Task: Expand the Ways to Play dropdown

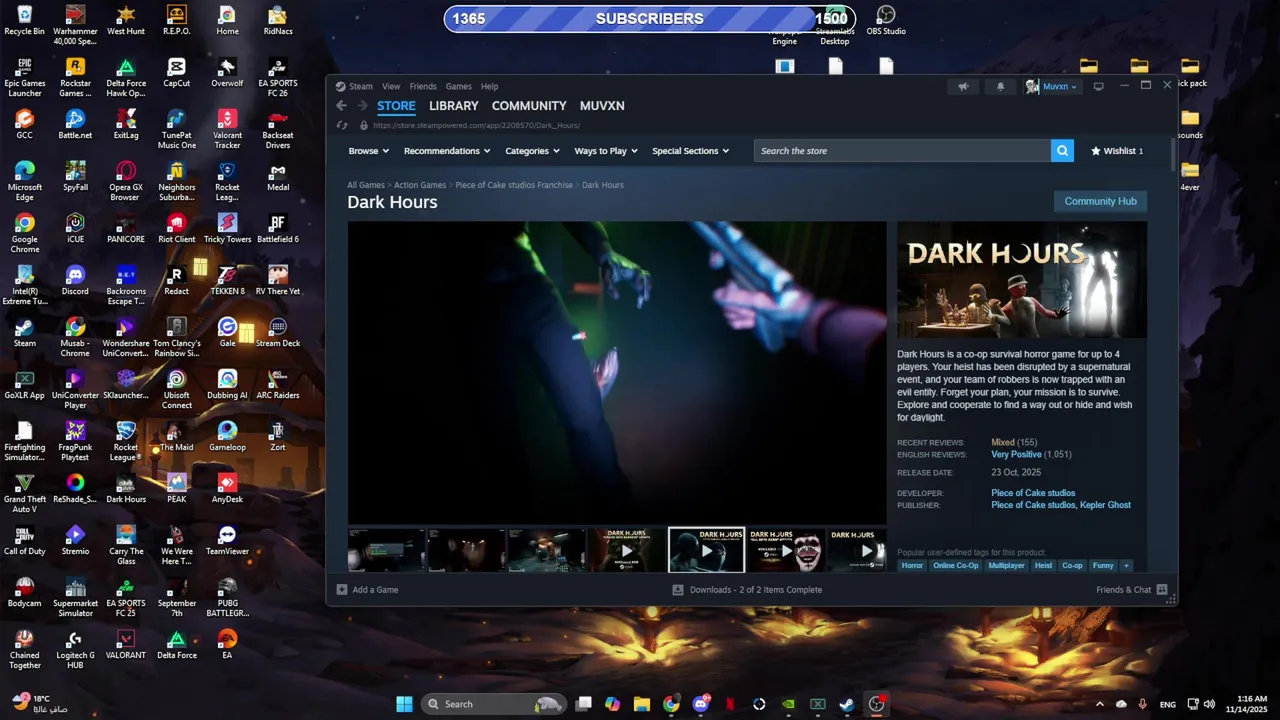Action: 606,151
